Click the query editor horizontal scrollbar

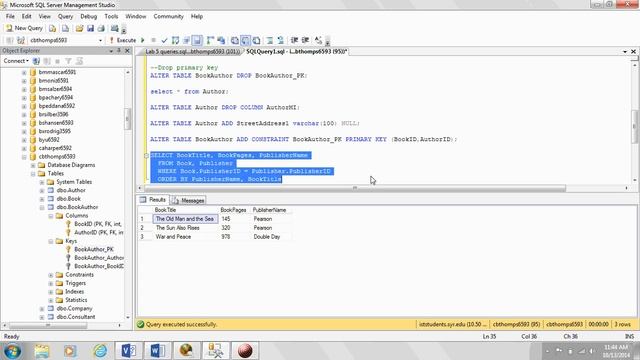click(354, 188)
